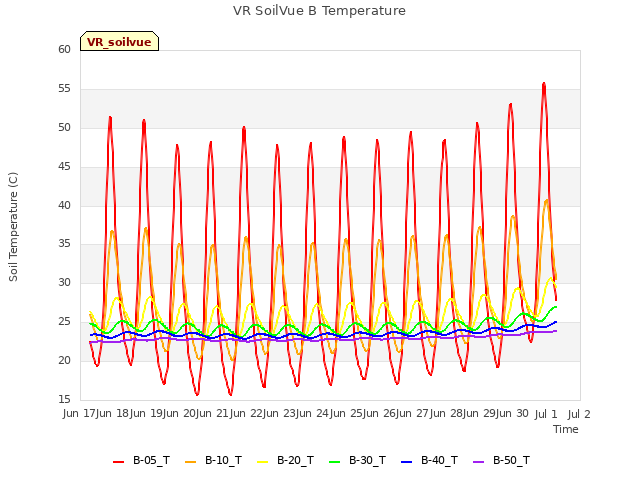Image resolution: width=640 pixels, height=480 pixels.
Task: Click the Jun 26 x-axis tick label
Action: click(380, 414)
